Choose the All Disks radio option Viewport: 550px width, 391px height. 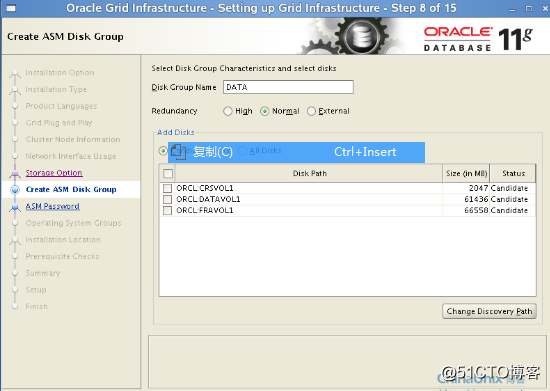(x=242, y=151)
